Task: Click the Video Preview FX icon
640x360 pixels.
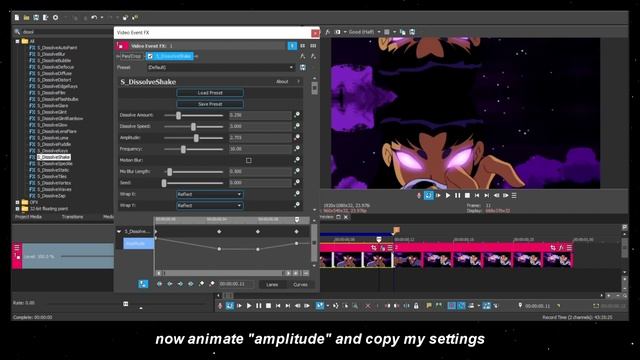Action: [x=328, y=31]
